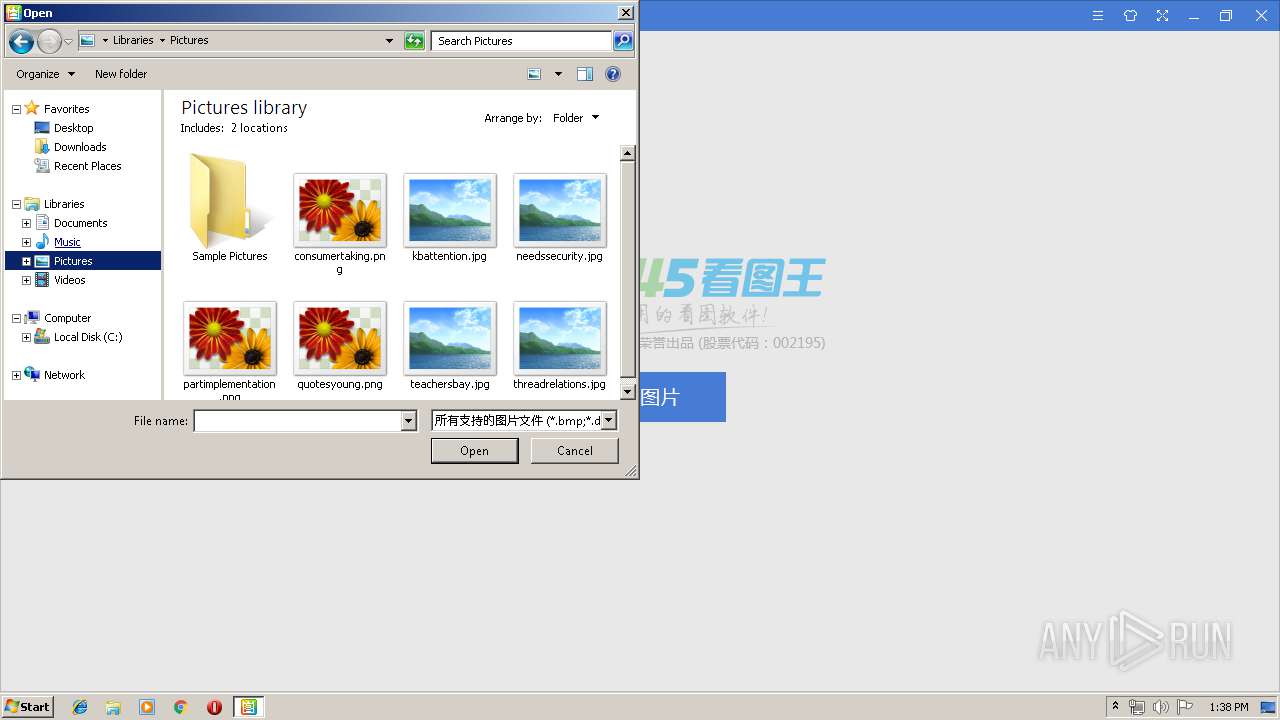Click the volume speaker tray icon
The width and height of the screenshot is (1280, 720).
click(1160, 707)
